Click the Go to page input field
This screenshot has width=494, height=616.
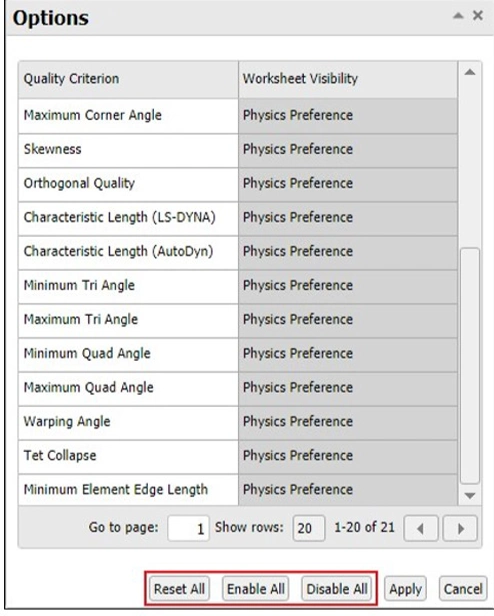coord(188,528)
